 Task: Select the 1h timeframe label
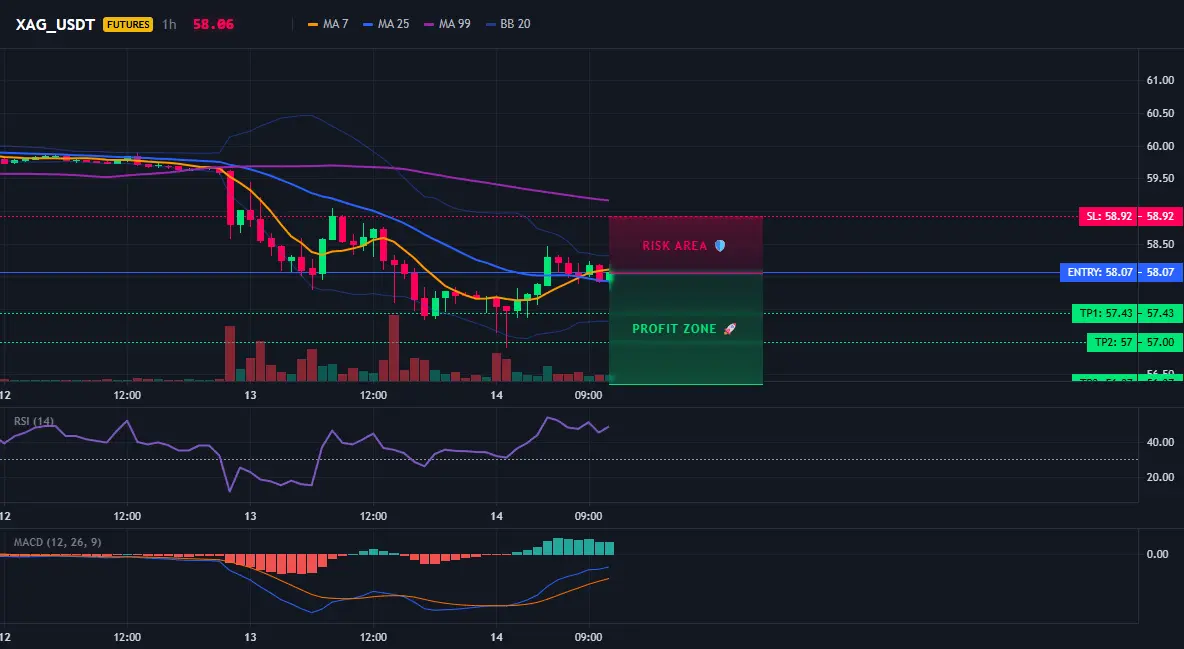click(169, 24)
